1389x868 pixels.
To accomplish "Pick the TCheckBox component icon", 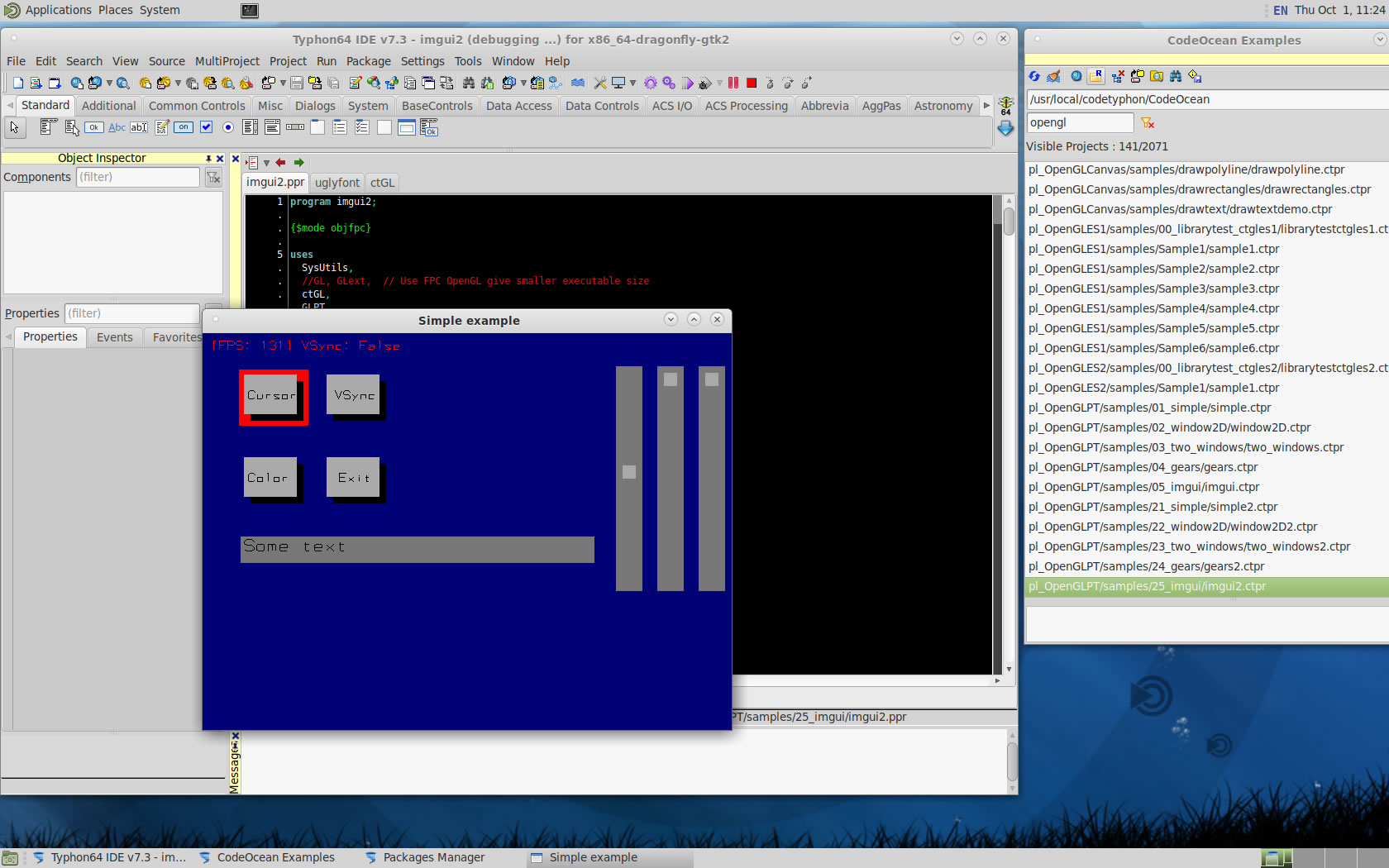I will 206,127.
